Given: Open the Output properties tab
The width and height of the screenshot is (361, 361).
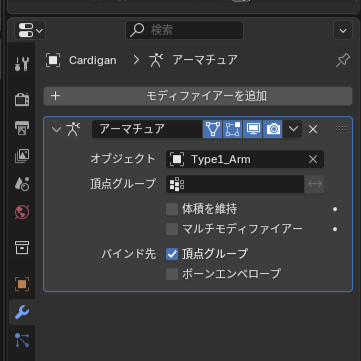Looking at the screenshot, I should [x=22, y=128].
